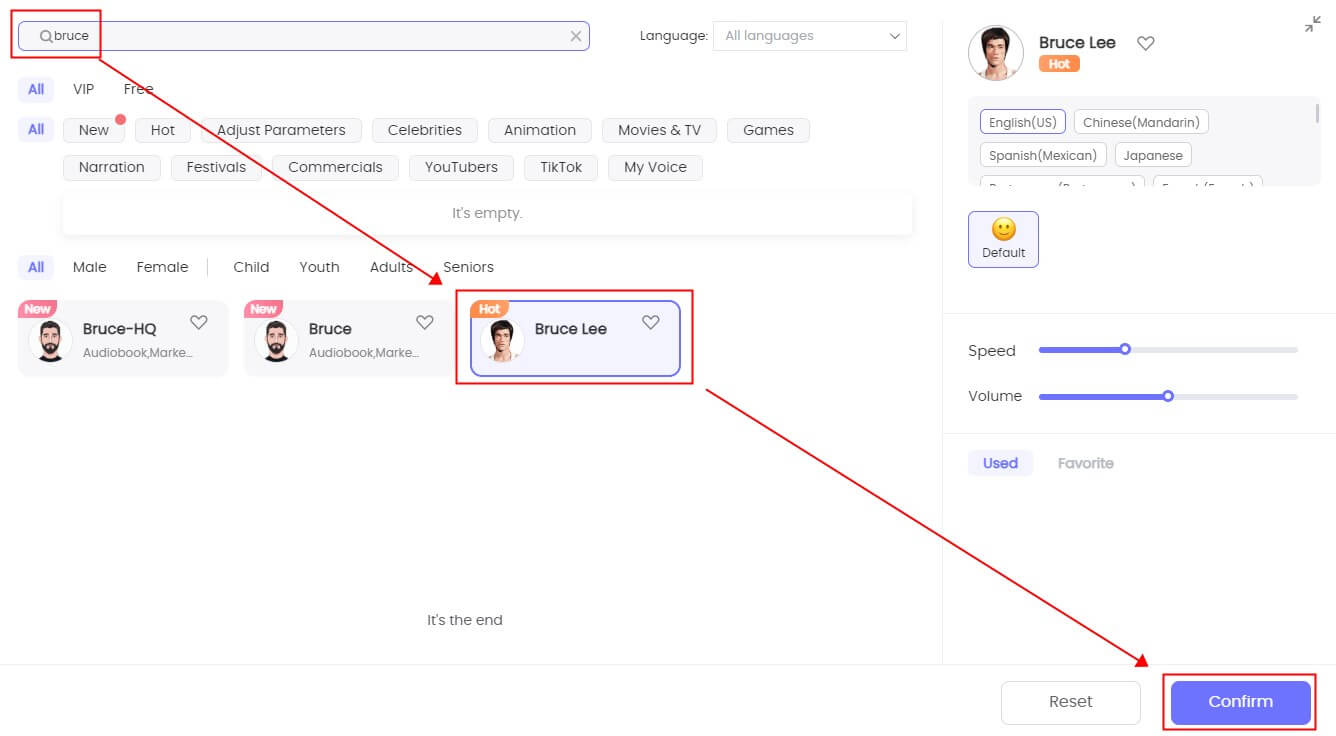Filter by the New category

(94, 130)
